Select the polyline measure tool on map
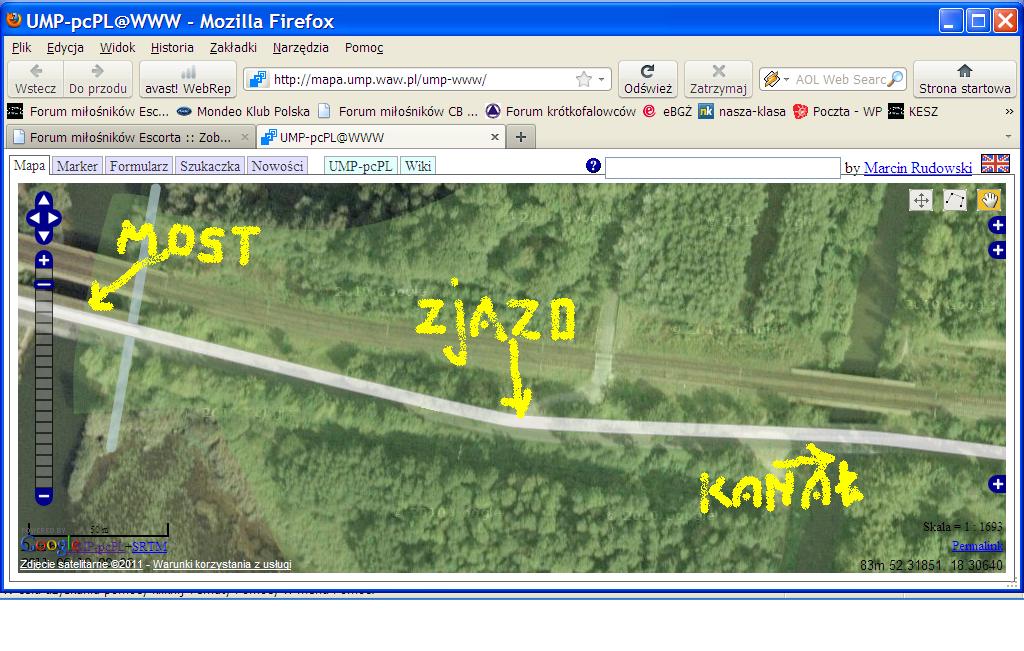This screenshot has width=1024, height=651. [x=955, y=200]
